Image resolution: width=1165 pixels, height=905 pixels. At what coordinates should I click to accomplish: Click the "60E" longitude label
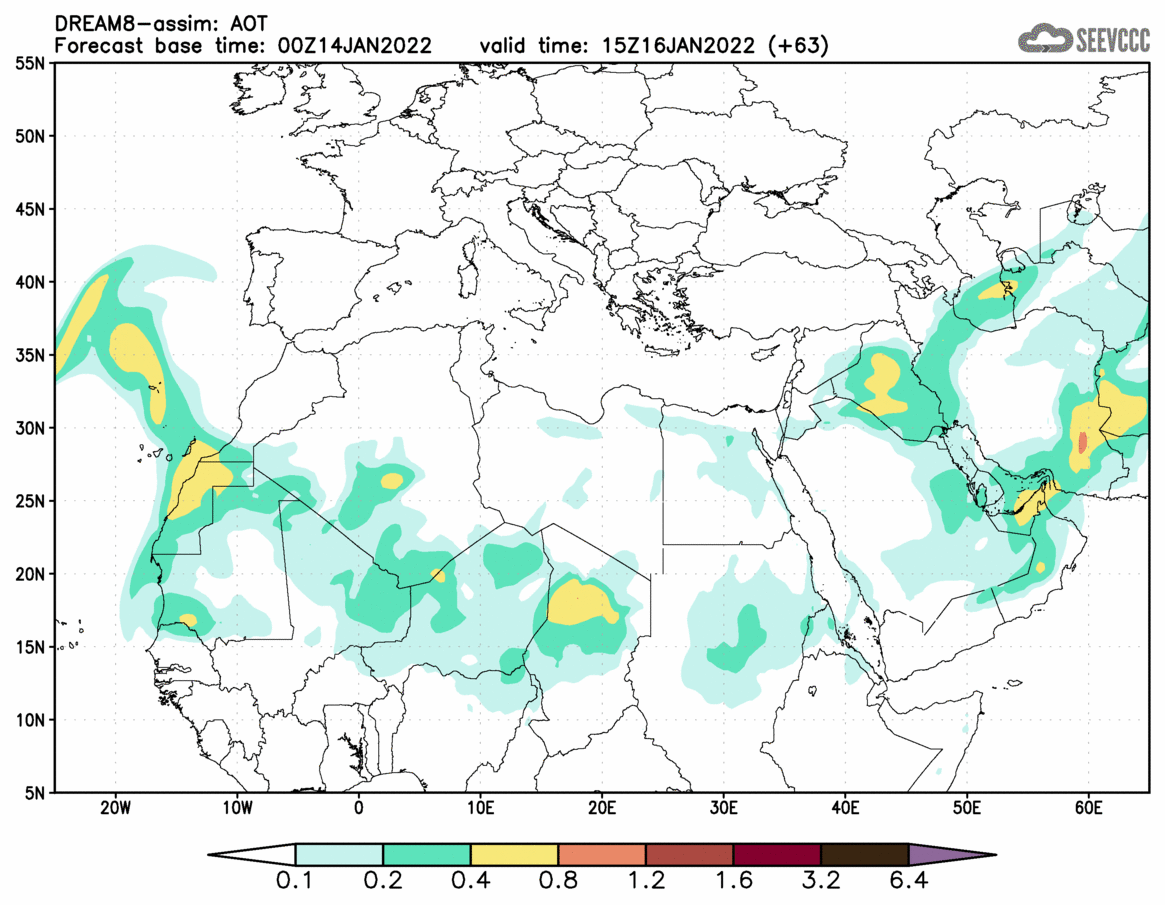(x=1088, y=808)
